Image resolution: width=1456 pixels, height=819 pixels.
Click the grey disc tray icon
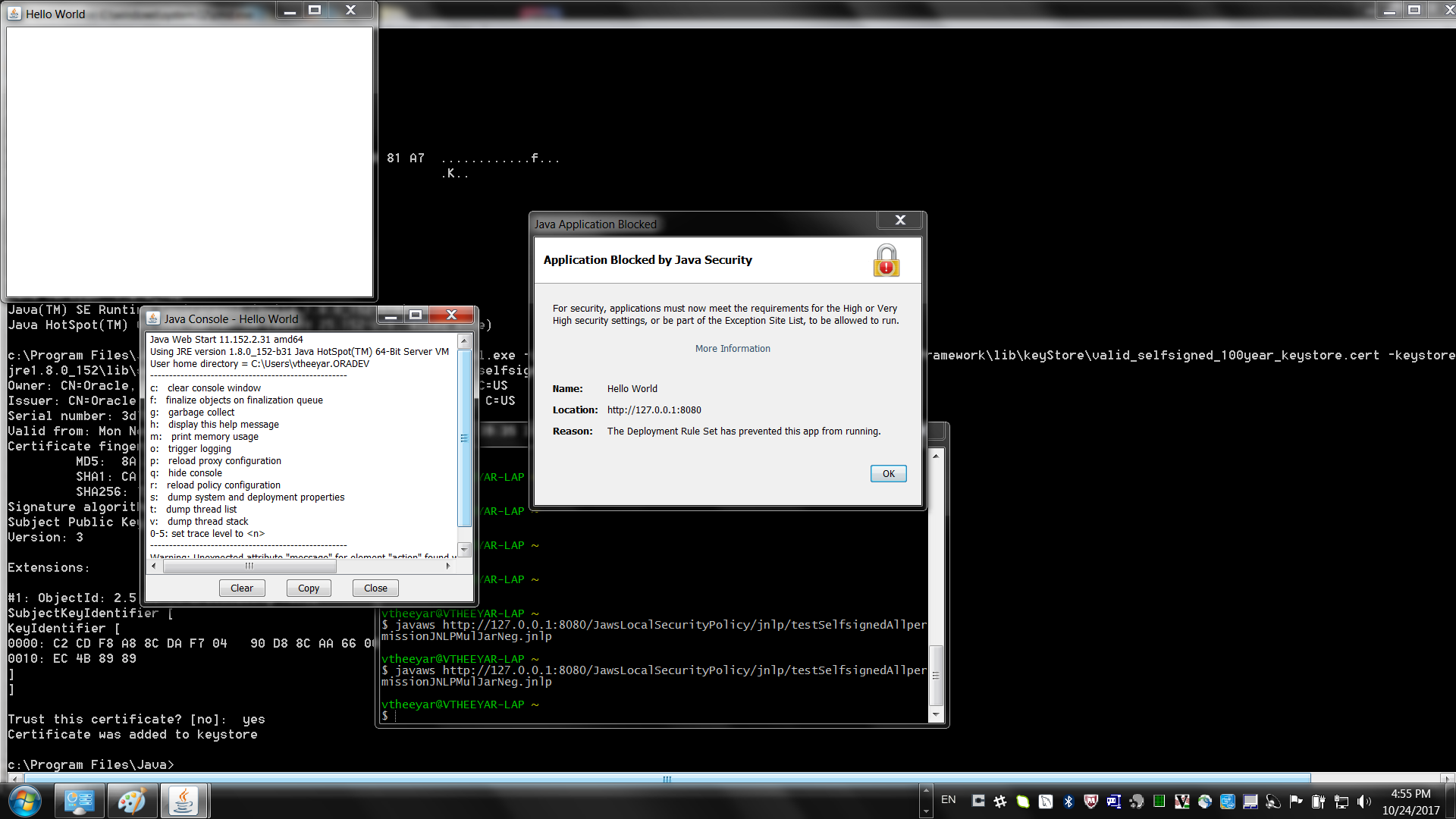point(1137,802)
